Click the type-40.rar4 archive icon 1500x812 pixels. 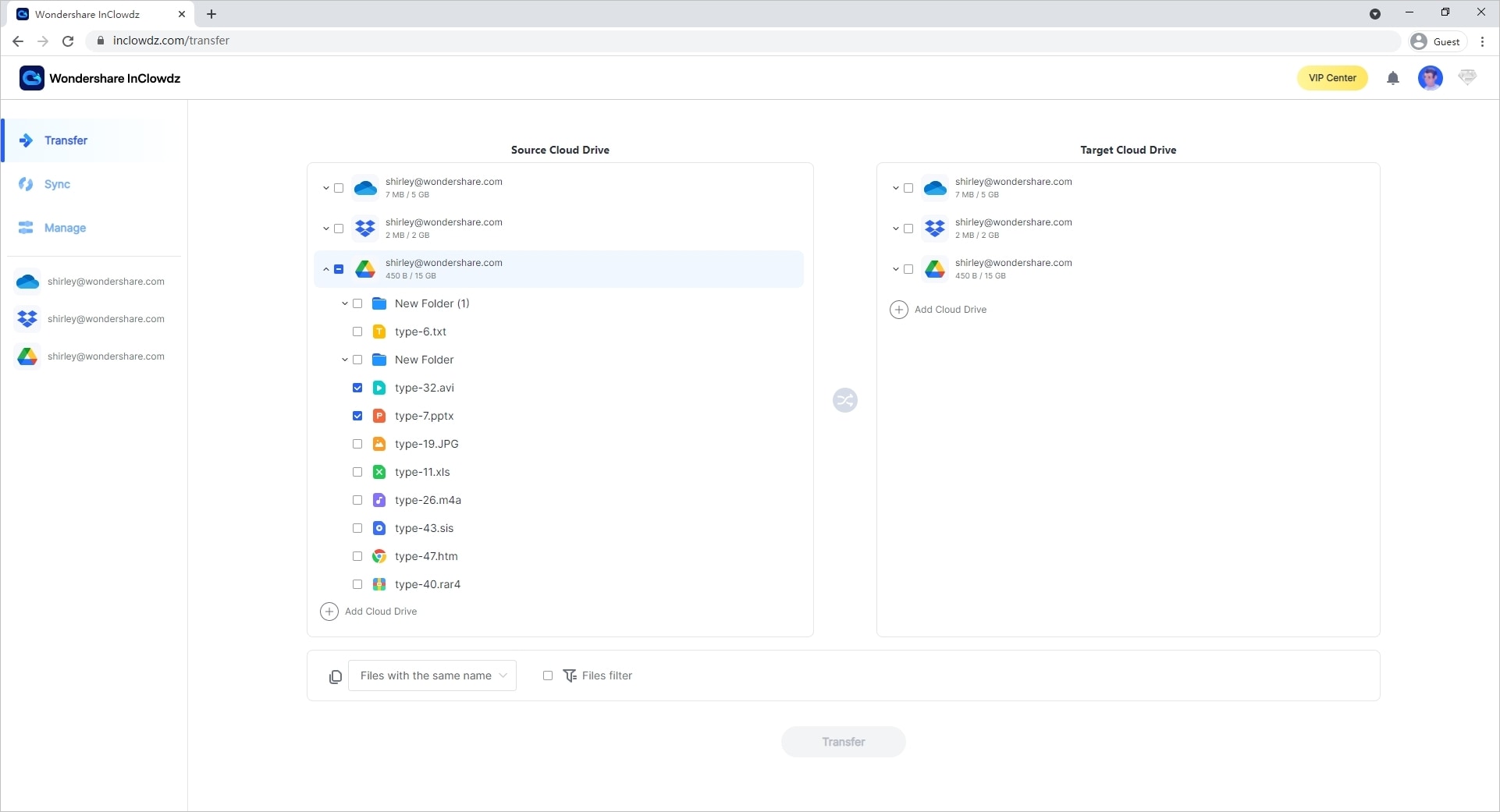[379, 584]
